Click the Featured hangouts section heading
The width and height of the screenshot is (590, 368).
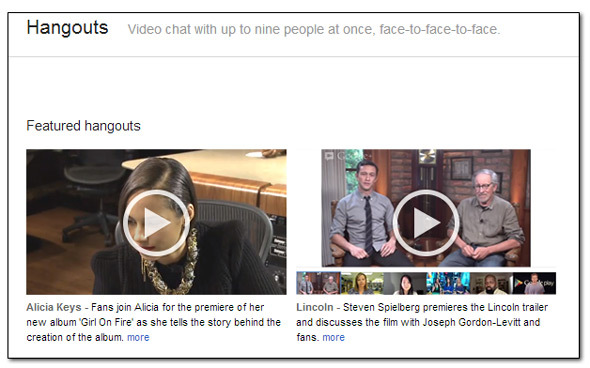point(84,126)
